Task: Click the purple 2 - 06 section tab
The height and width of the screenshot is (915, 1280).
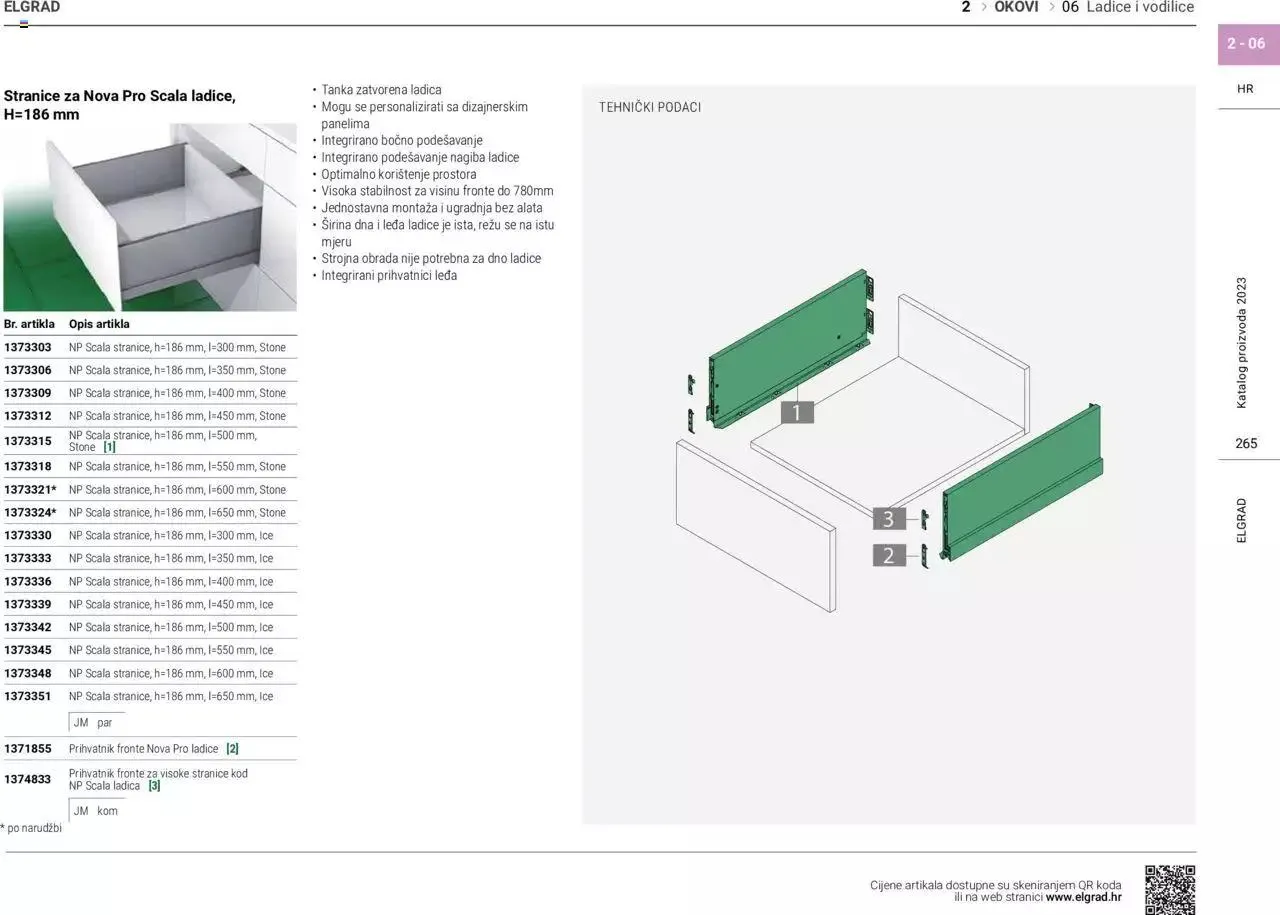Action: point(1247,44)
